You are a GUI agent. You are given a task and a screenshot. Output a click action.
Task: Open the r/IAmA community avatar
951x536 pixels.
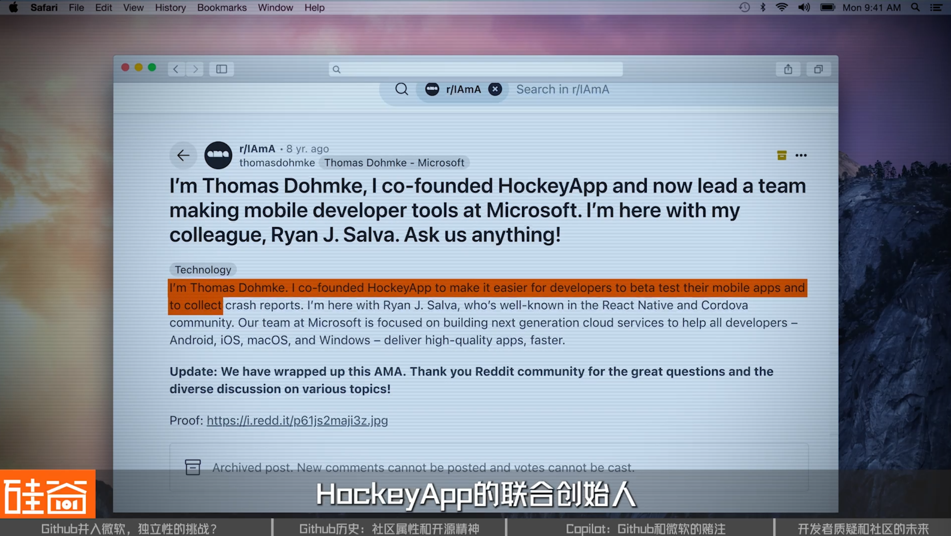(218, 155)
